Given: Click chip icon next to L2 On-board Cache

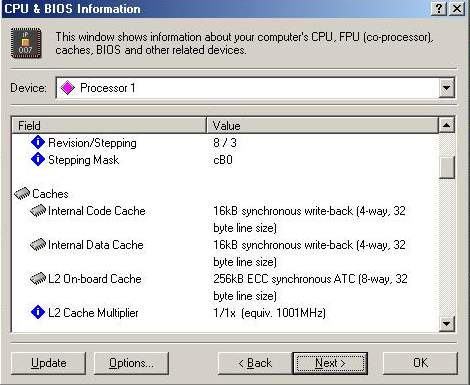Looking at the screenshot, I should pyautogui.click(x=38, y=279).
